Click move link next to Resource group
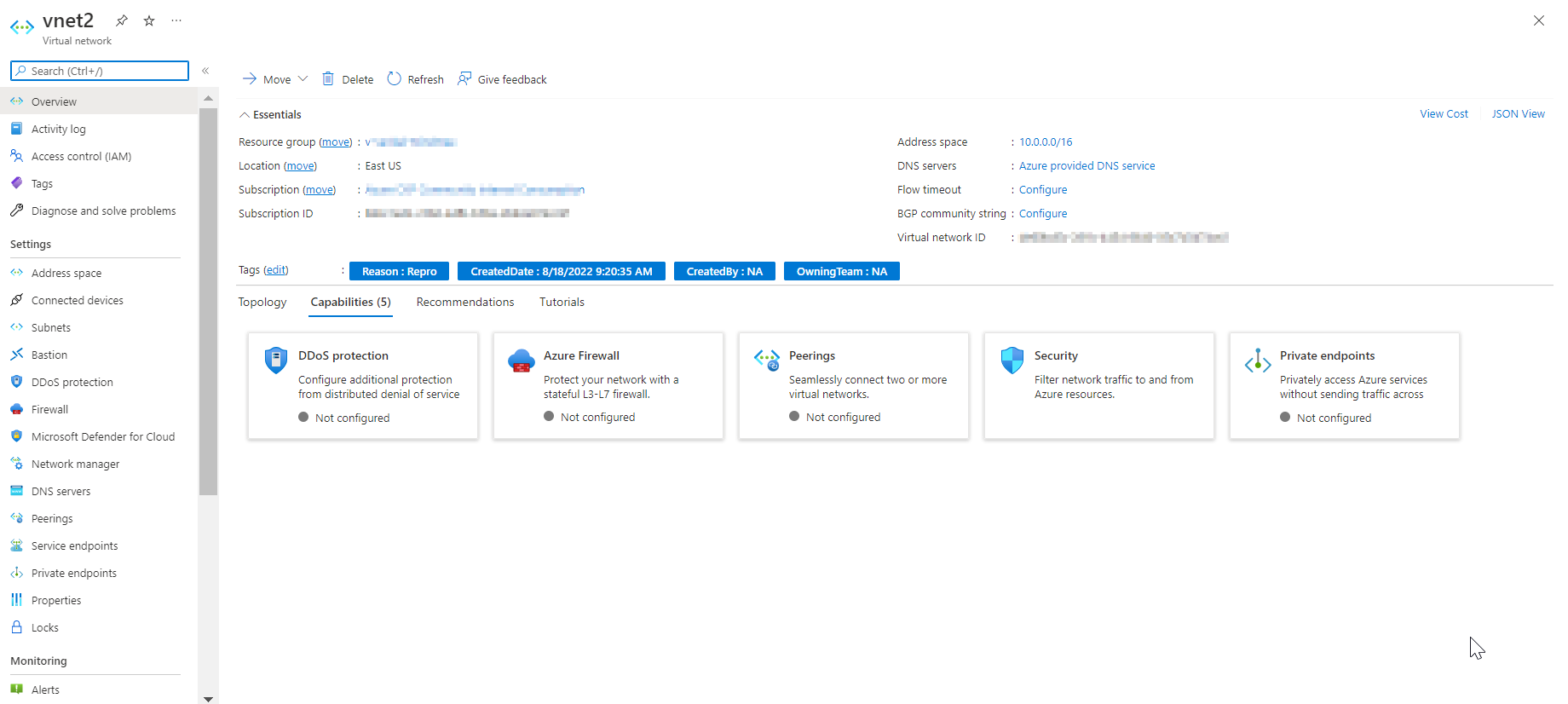Viewport: 1568px width, 704px height. click(336, 142)
